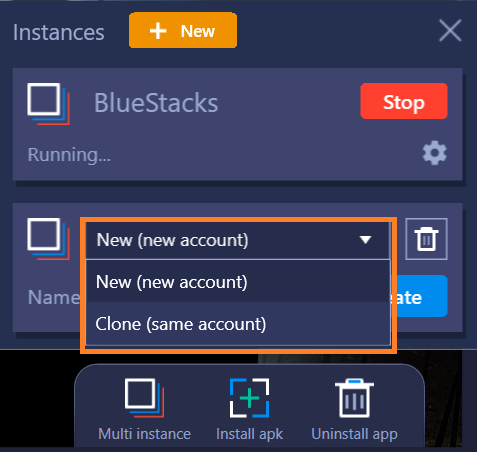
Task: Open BlueStacks instance settings gear
Action: pos(435,153)
